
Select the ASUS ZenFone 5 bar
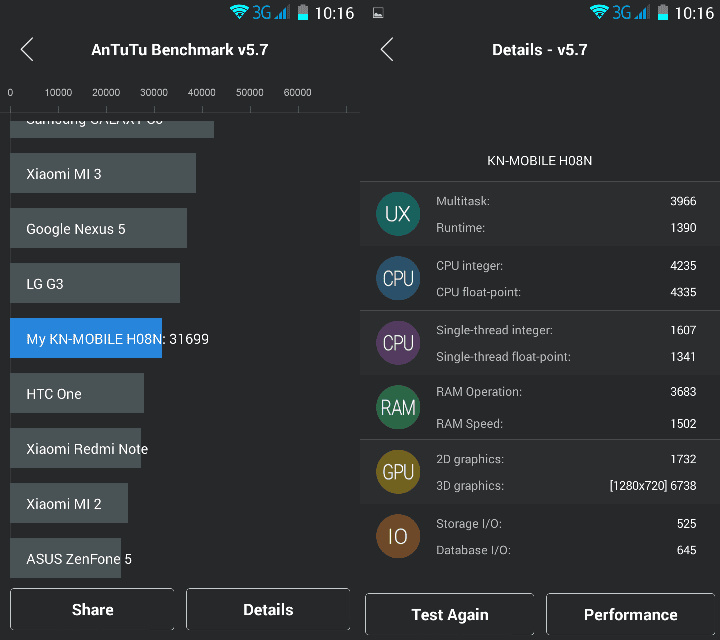[x=65, y=558]
